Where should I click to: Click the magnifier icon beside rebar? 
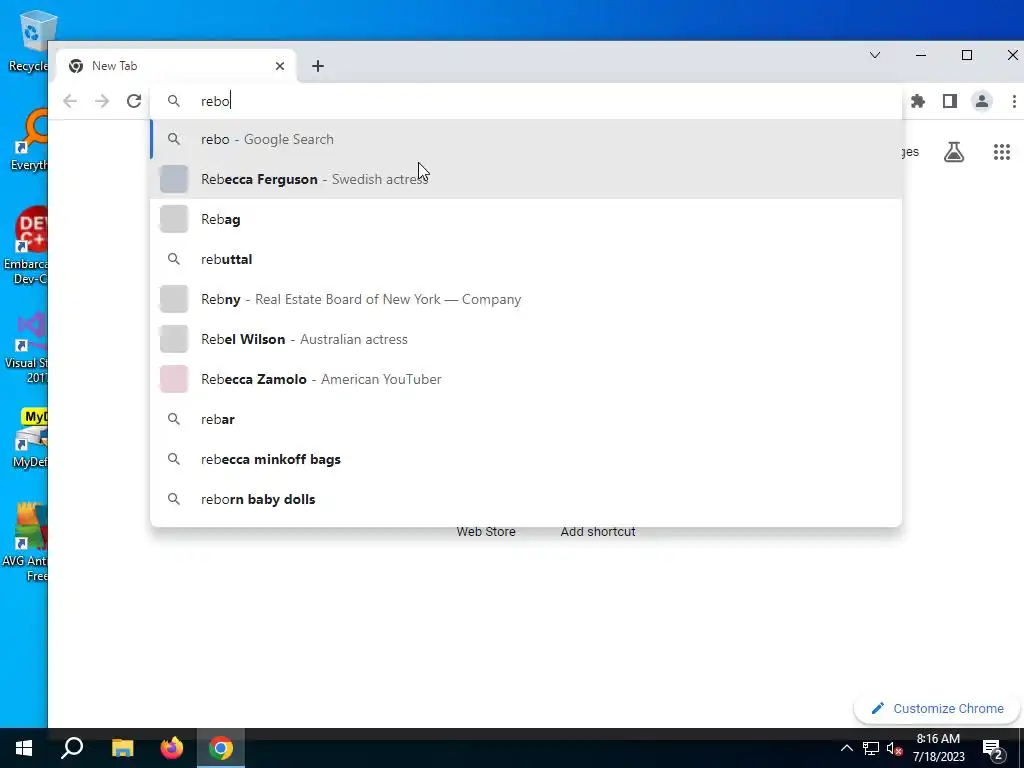point(174,419)
